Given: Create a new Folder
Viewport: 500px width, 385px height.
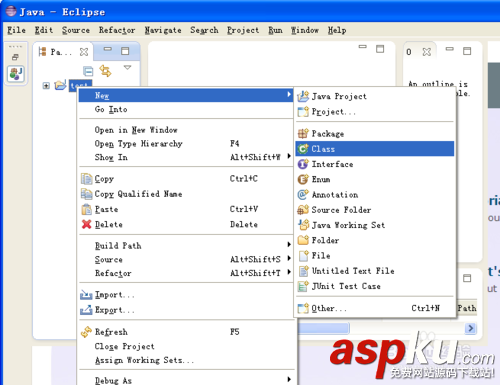Looking at the screenshot, I should point(375,240).
